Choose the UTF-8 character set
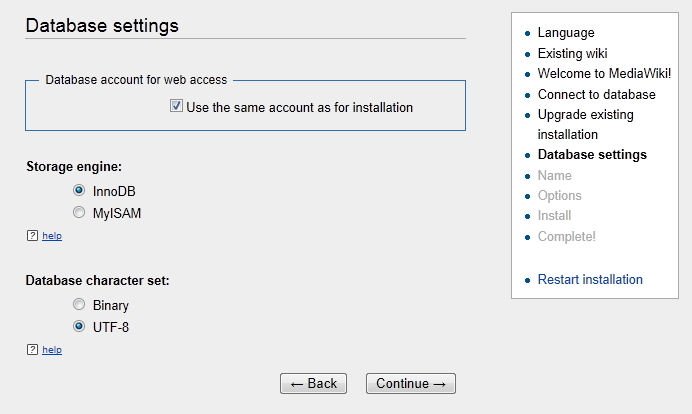Screen dimensions: 692x414 tap(79, 326)
